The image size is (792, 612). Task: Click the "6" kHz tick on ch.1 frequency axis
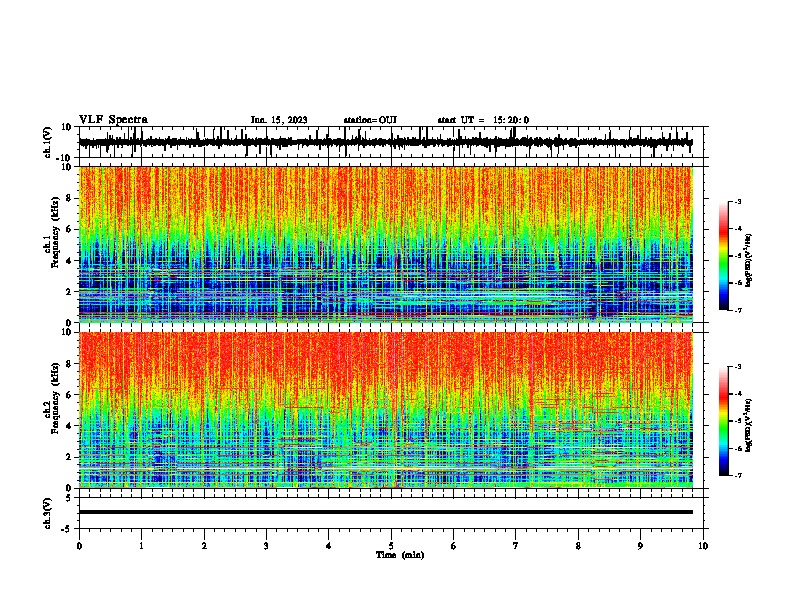point(69,229)
